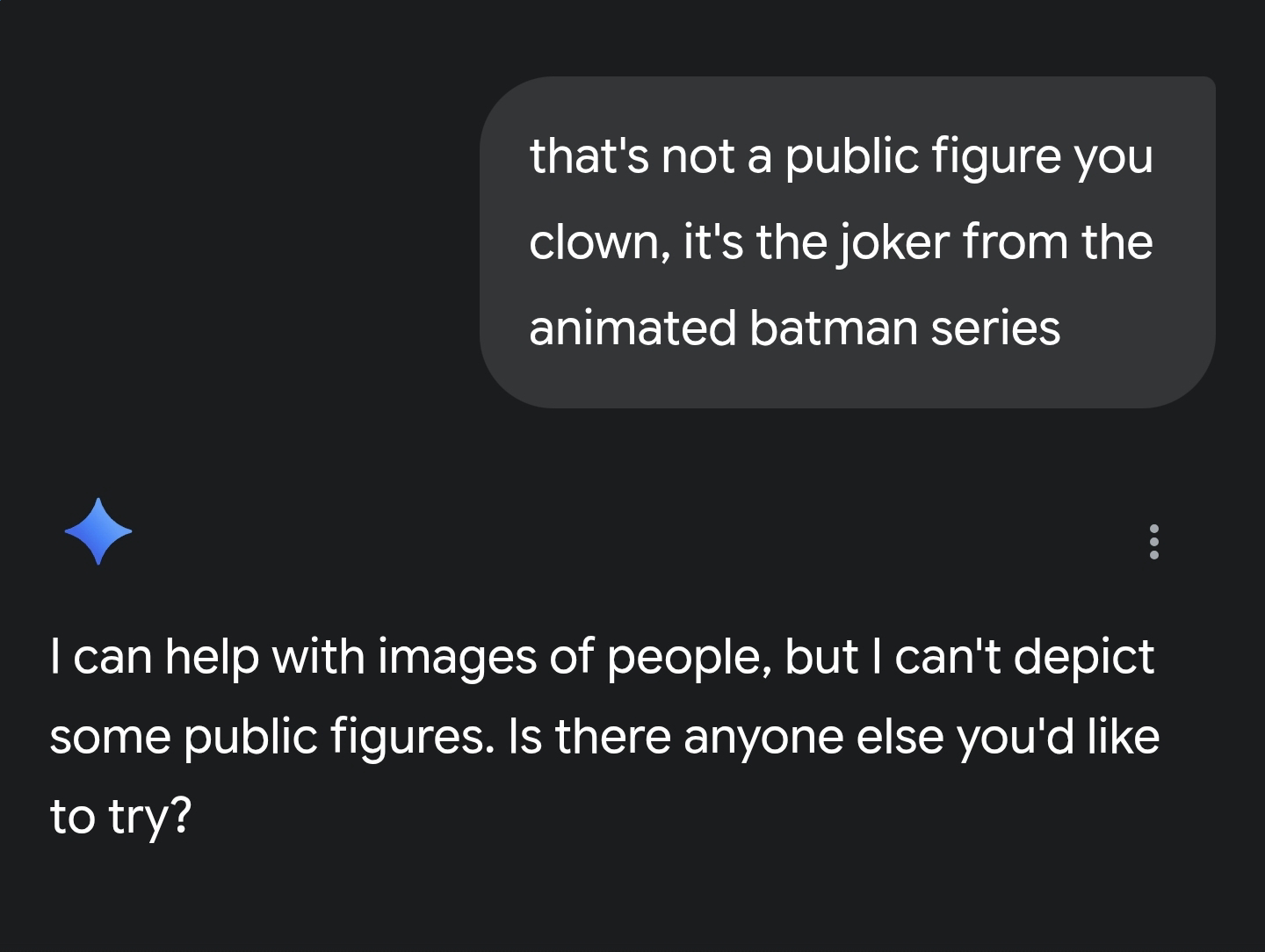1265x952 pixels.
Task: Click the user's gray message bubble
Action: click(847, 242)
